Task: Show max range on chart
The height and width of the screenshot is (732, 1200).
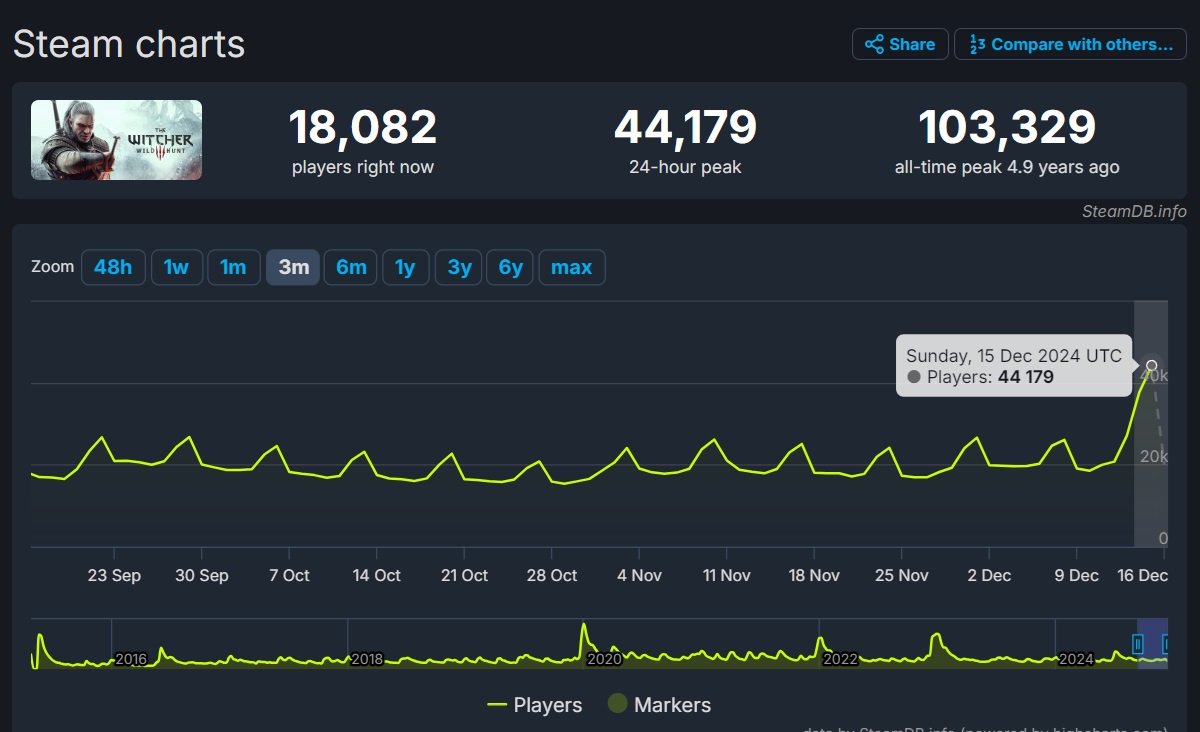Action: (572, 267)
